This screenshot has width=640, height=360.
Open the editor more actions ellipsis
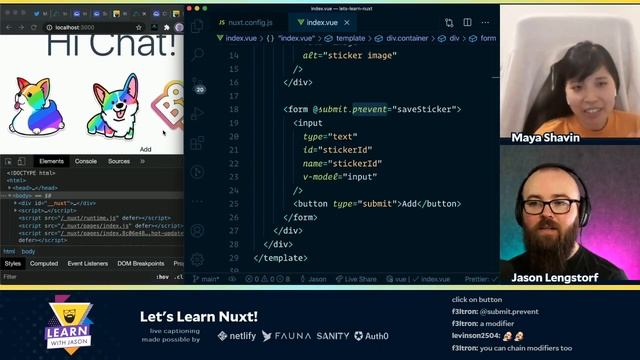pyautogui.click(x=485, y=22)
